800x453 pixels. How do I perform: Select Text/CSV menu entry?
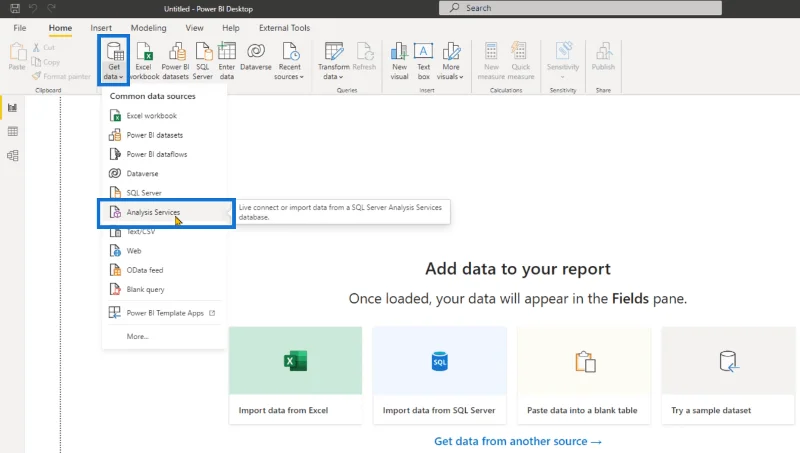coord(163,232)
